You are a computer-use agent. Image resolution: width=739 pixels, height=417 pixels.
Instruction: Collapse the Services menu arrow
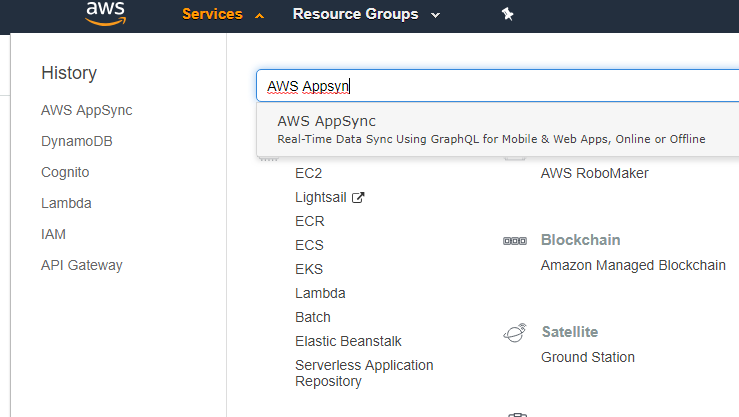(x=259, y=16)
